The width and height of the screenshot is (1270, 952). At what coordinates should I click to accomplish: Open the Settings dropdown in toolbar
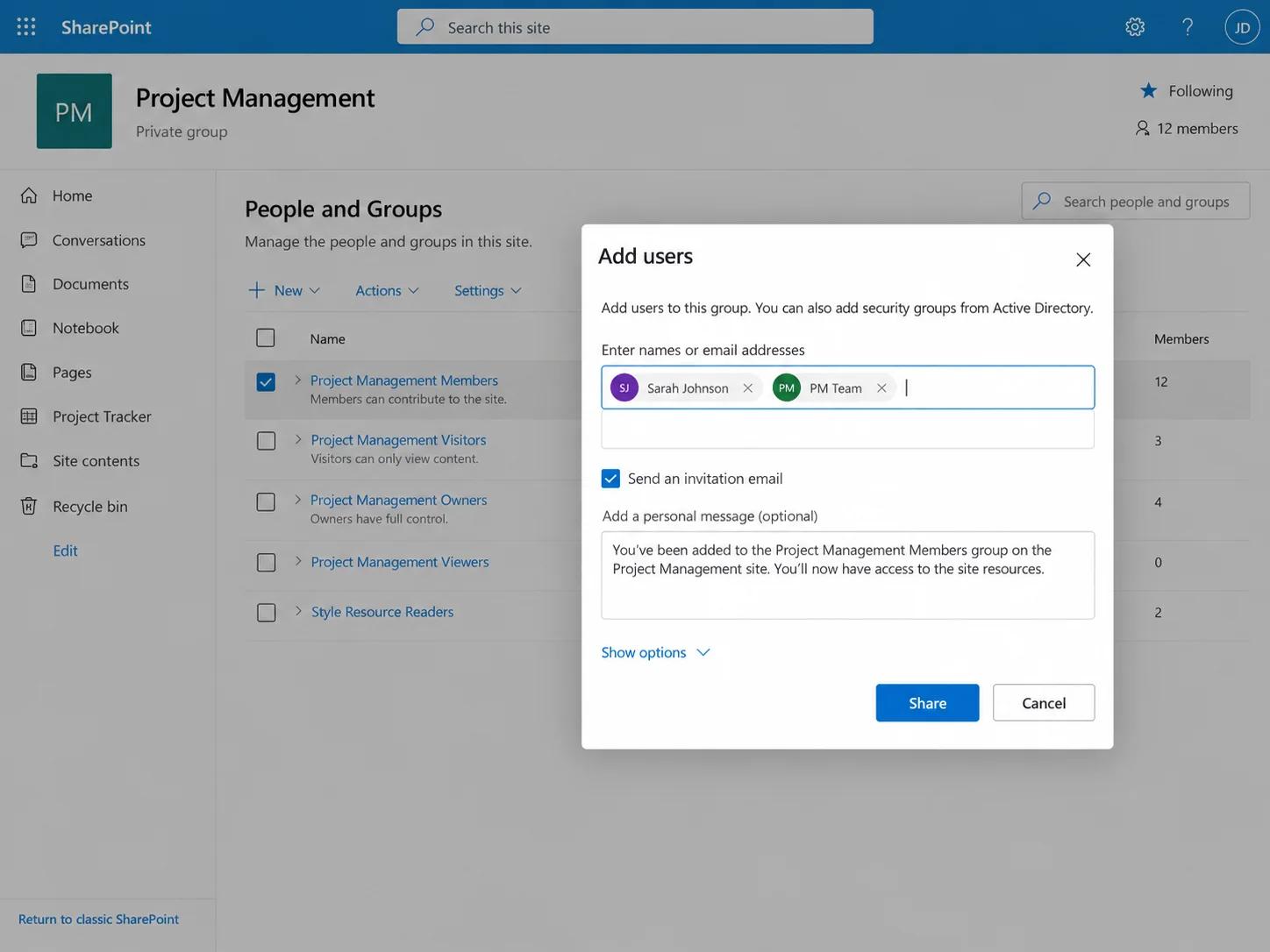tap(488, 290)
